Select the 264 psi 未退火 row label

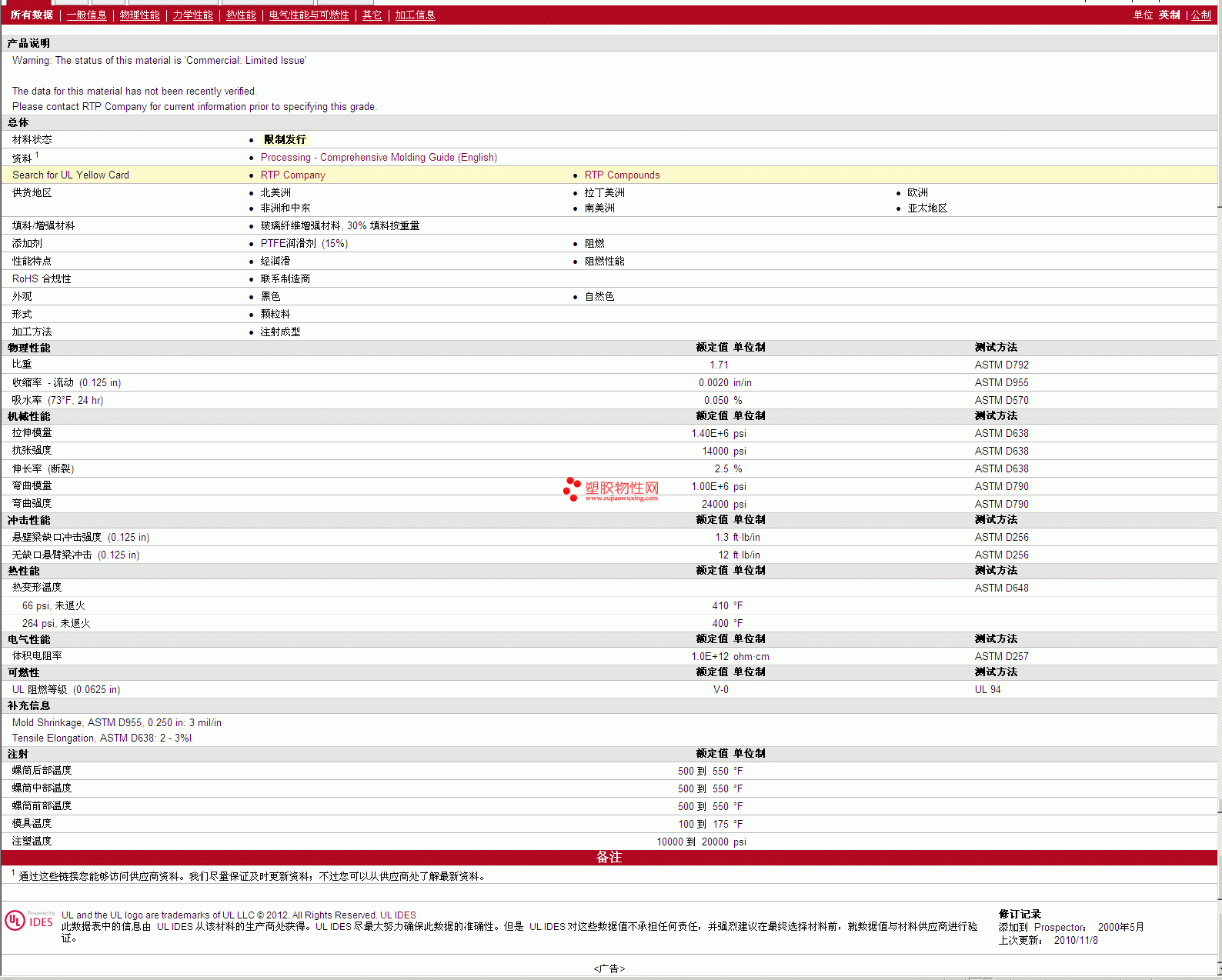tap(56, 624)
